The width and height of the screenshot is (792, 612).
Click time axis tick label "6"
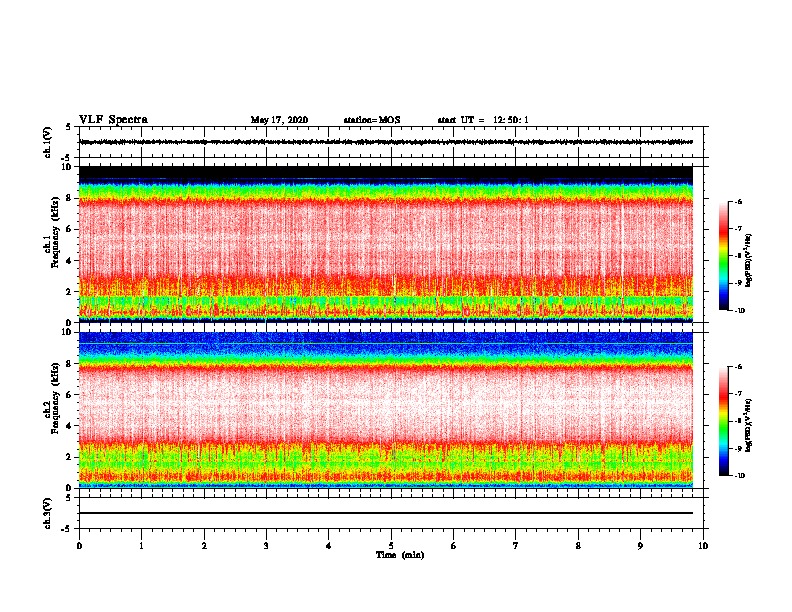point(454,546)
